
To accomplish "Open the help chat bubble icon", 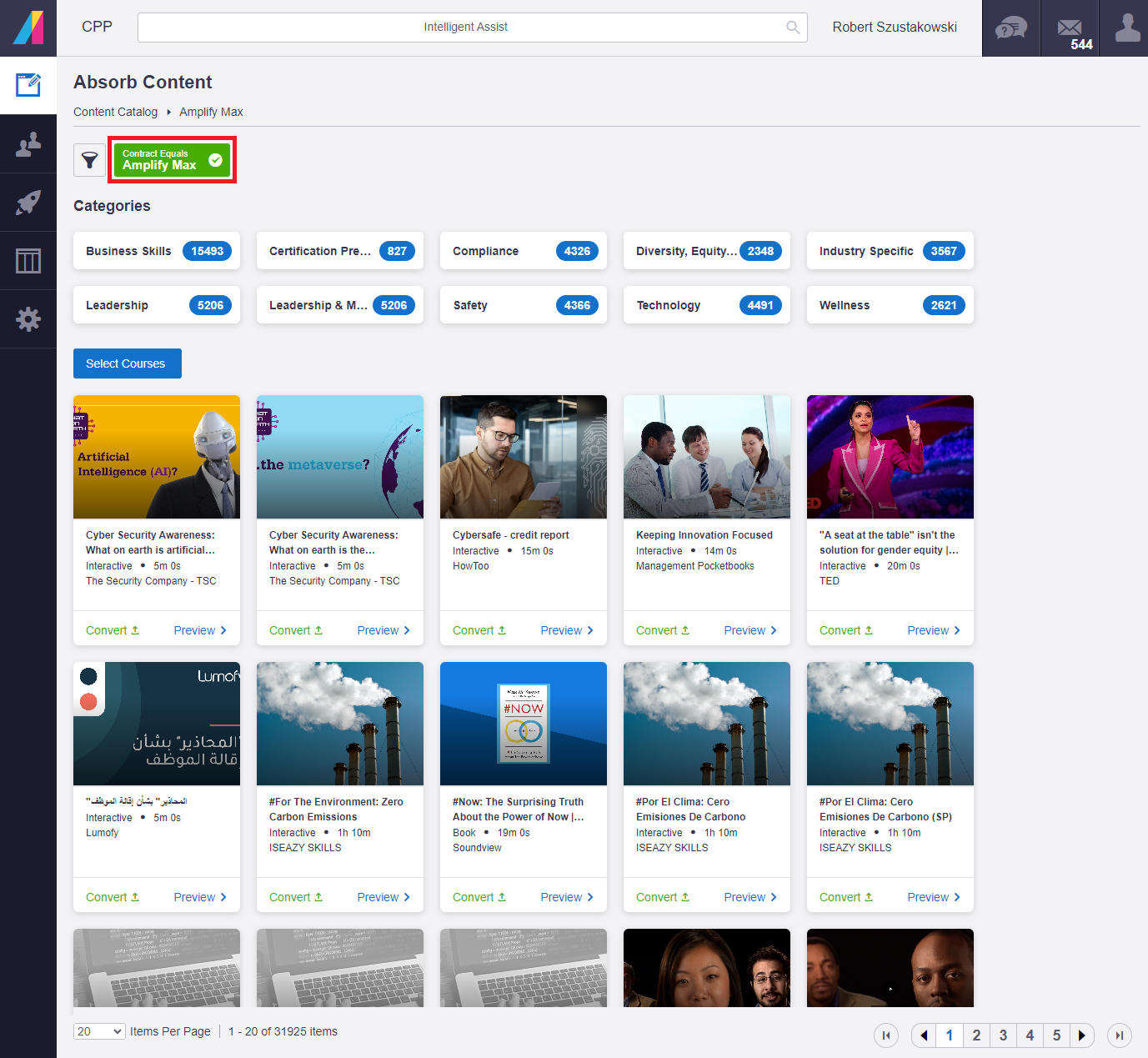I will click(1011, 28).
